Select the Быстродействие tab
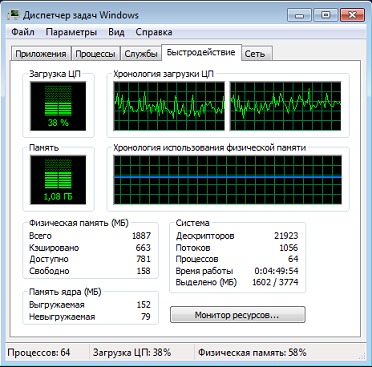 point(201,52)
